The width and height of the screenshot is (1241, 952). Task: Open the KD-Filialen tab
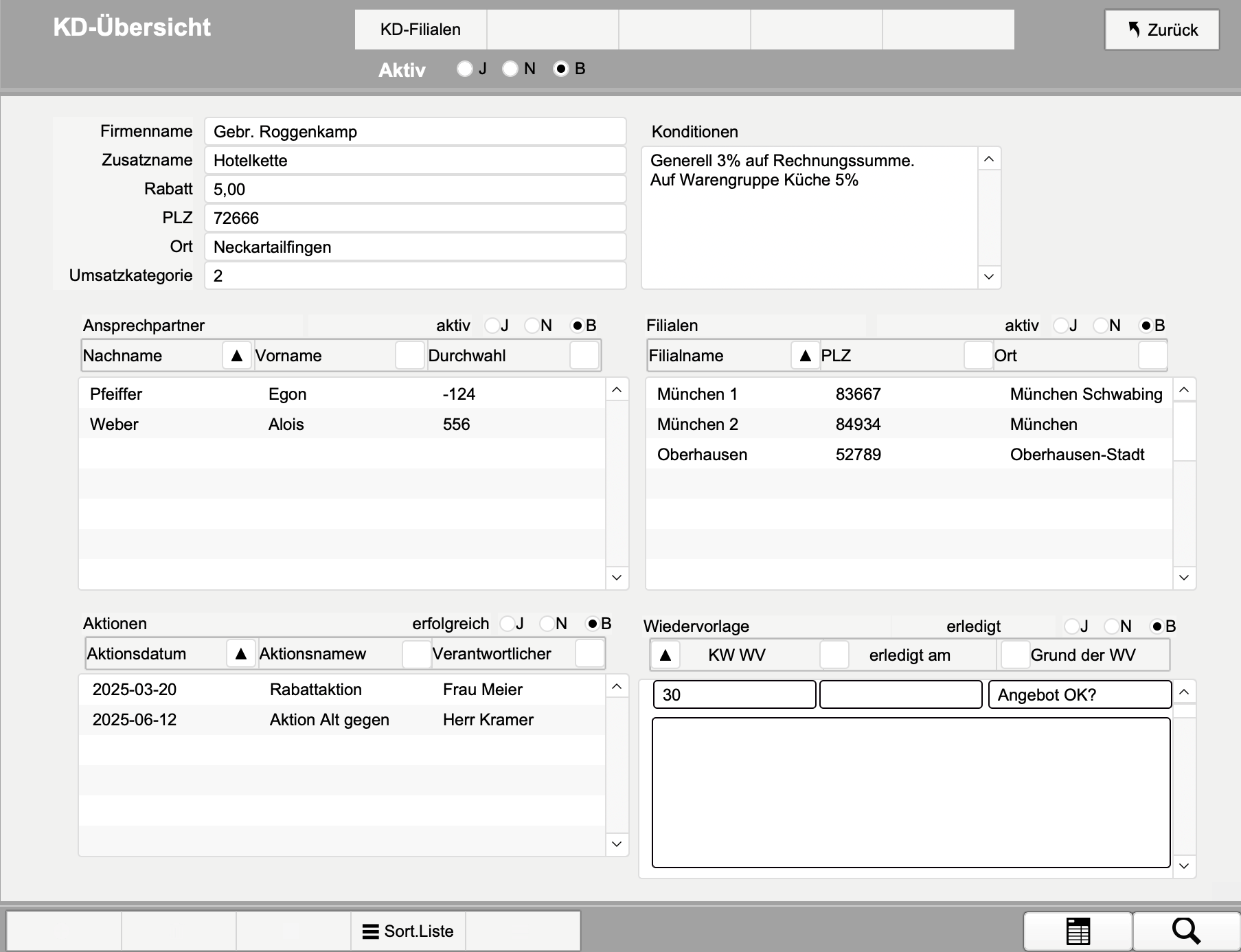420,30
